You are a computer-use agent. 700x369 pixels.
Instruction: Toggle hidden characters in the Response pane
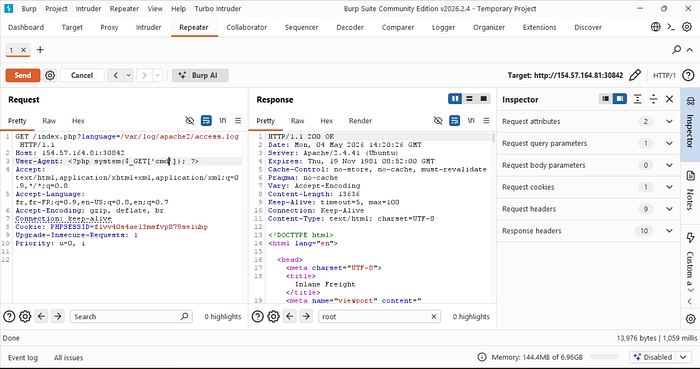coord(438,120)
